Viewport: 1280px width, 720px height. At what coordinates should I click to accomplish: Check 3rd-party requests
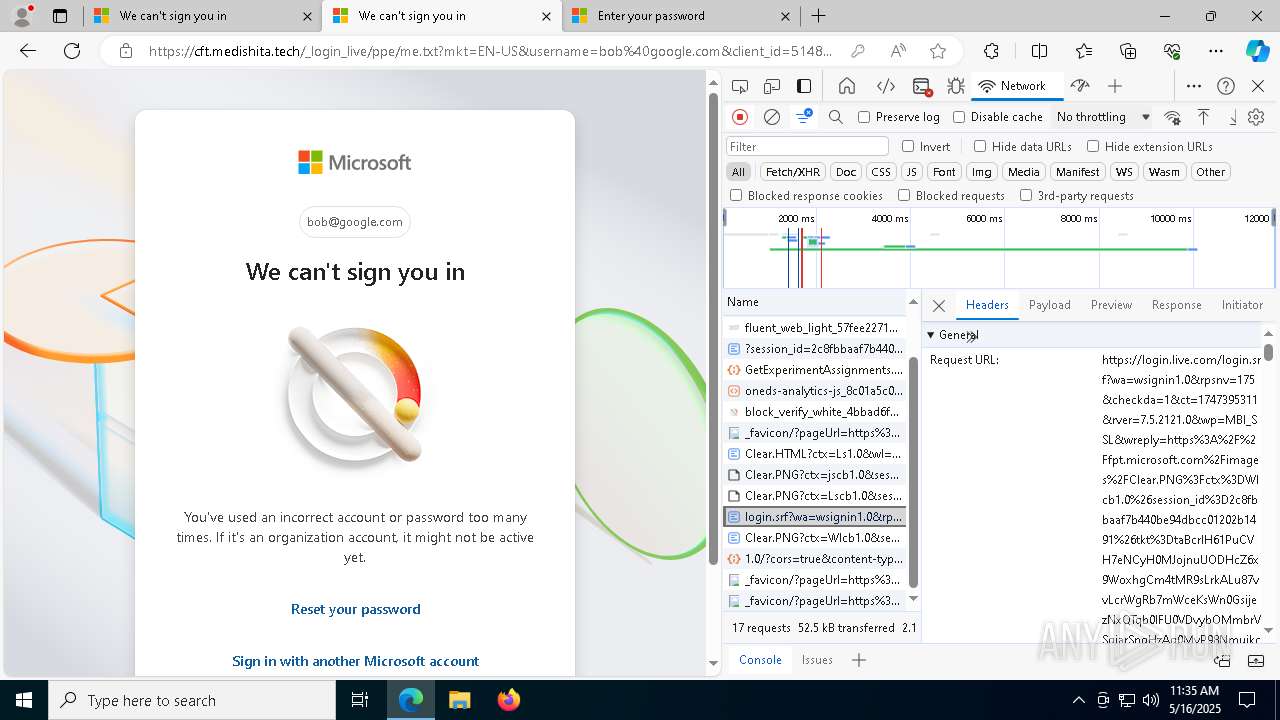point(1026,196)
